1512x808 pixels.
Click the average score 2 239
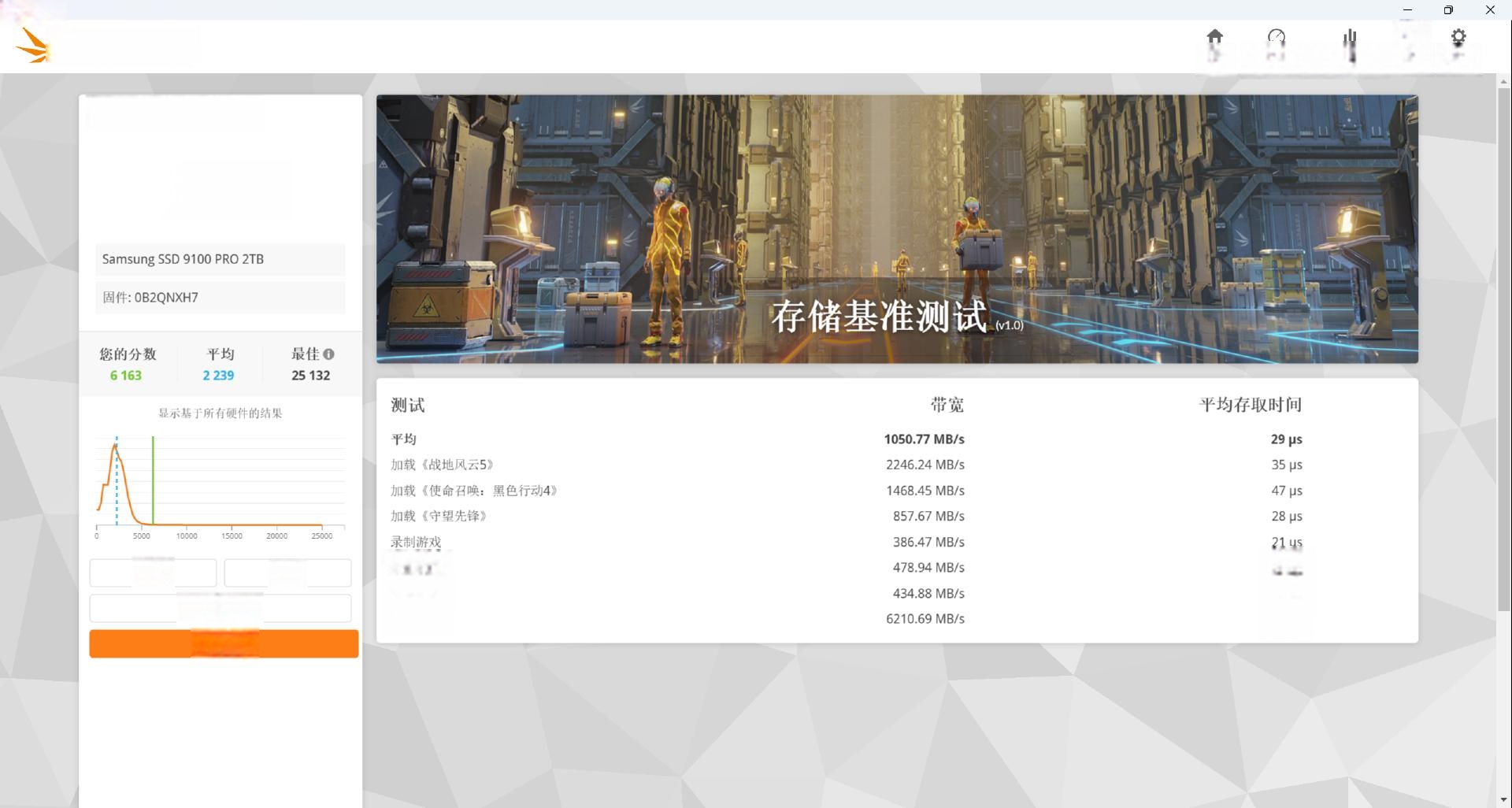click(218, 376)
